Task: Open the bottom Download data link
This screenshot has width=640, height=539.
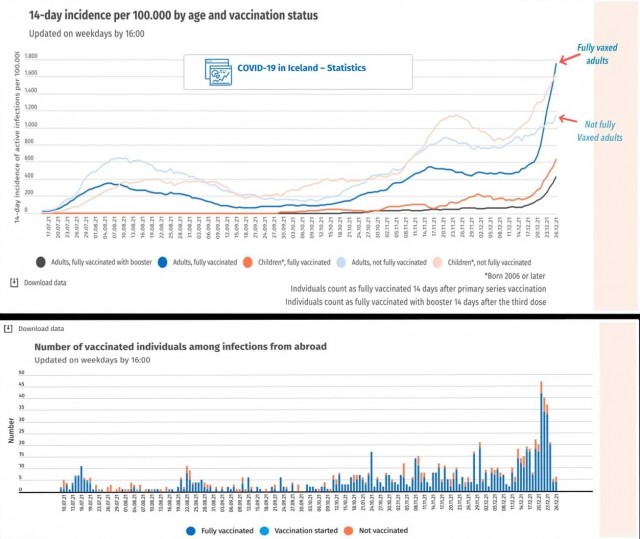Action: click(x=41, y=328)
